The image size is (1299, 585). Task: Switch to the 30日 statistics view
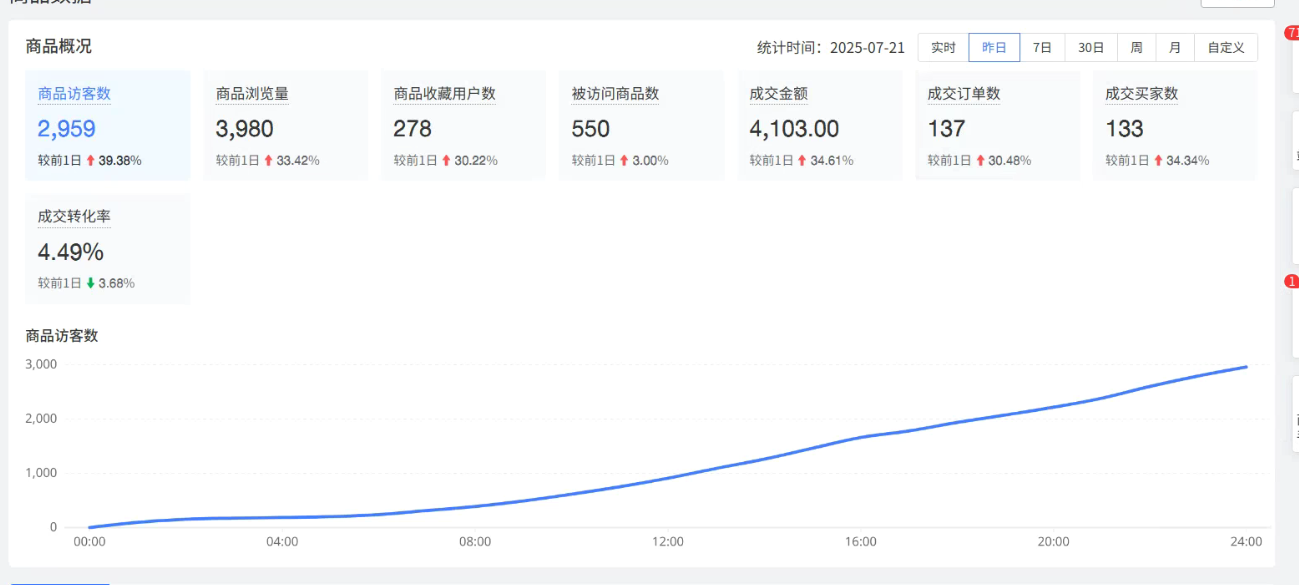coord(1089,47)
